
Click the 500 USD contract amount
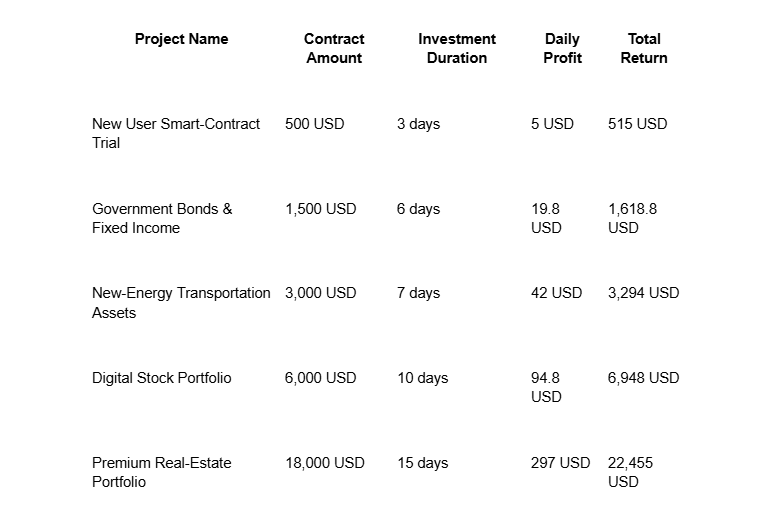click(x=314, y=124)
